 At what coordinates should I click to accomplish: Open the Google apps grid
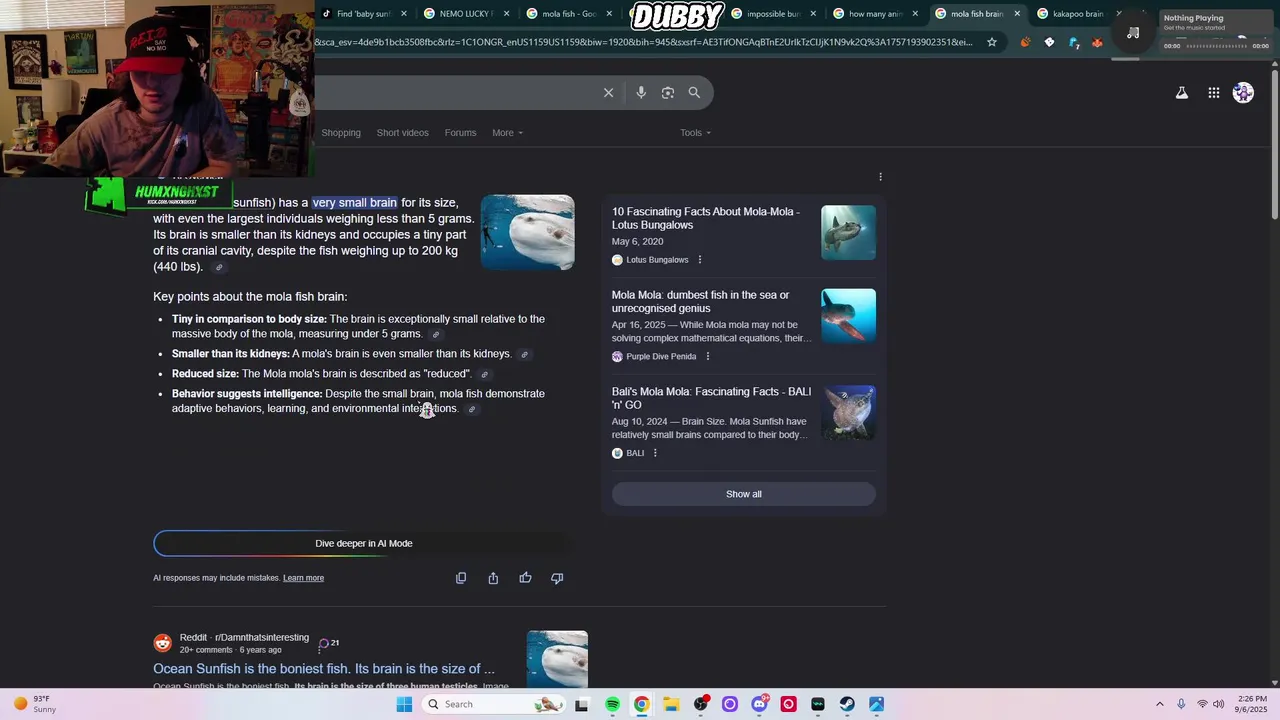1214,93
